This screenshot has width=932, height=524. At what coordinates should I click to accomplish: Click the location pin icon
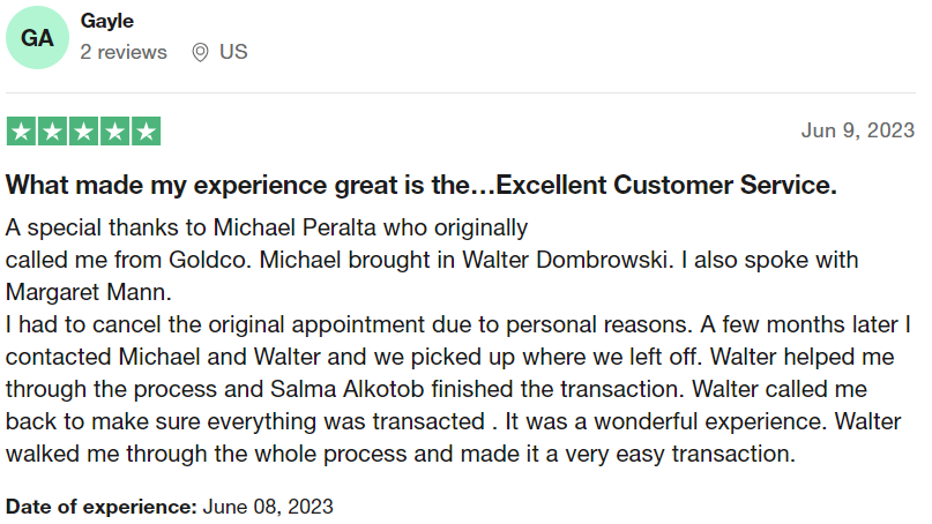click(200, 52)
